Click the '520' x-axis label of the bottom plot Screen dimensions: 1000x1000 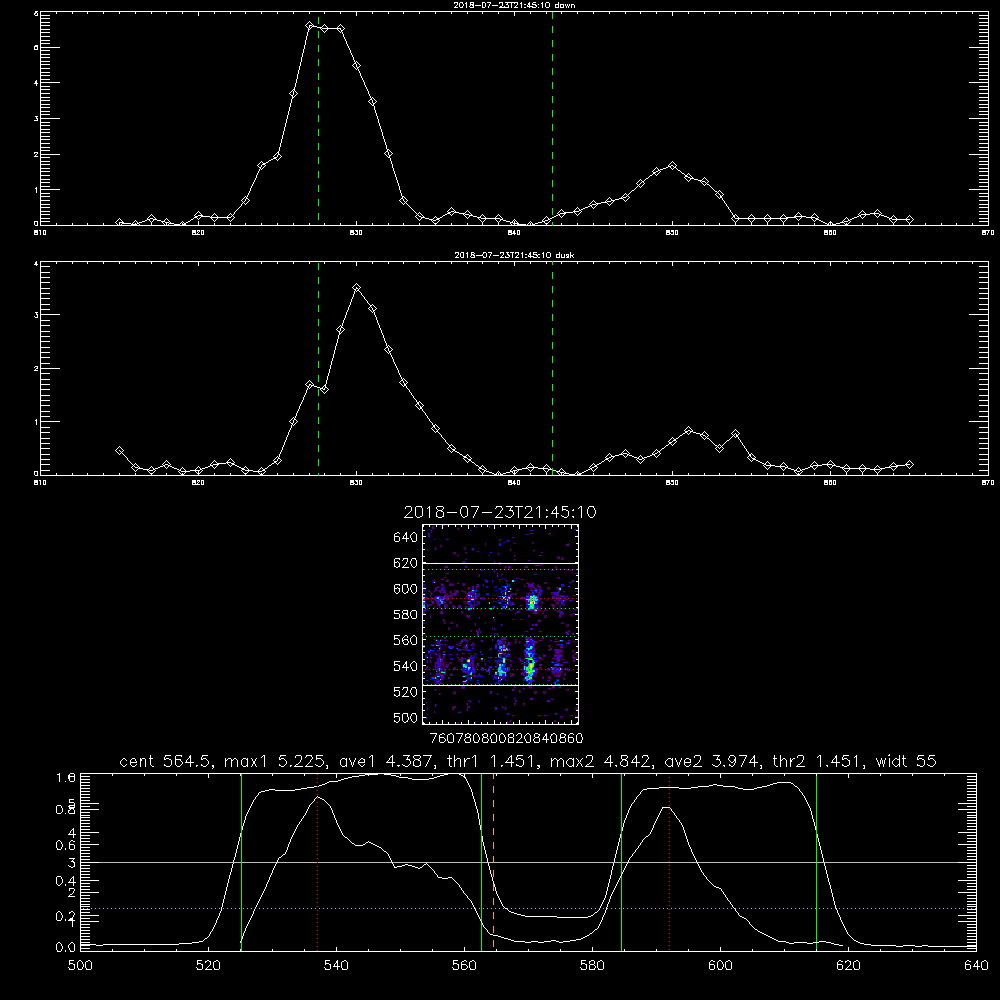(208, 966)
